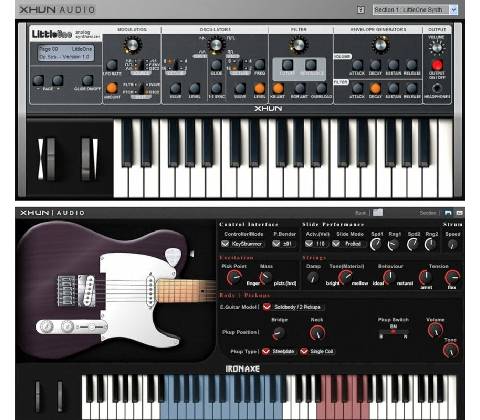Click the Strum Speed knob
The width and height of the screenshot is (480, 420).
[x=452, y=245]
